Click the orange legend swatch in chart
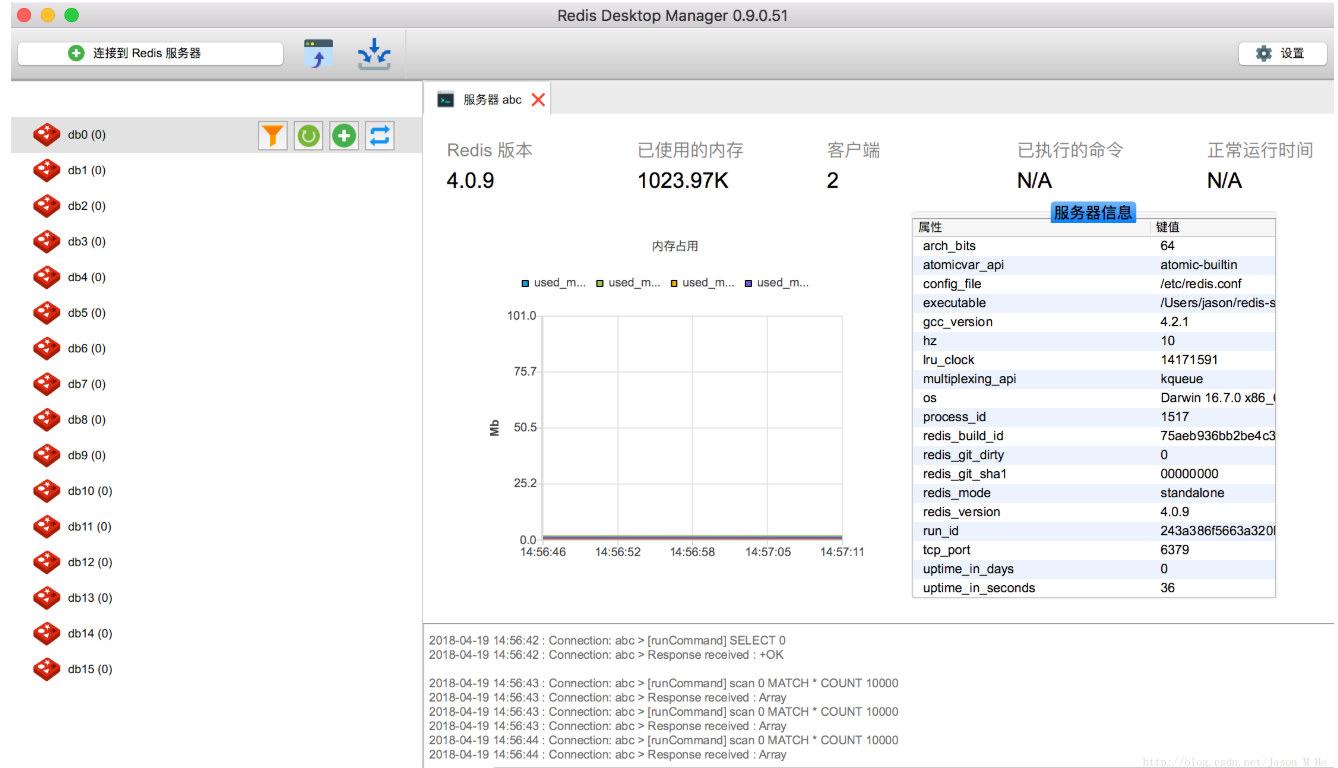This screenshot has height=768, width=1338. tap(674, 283)
